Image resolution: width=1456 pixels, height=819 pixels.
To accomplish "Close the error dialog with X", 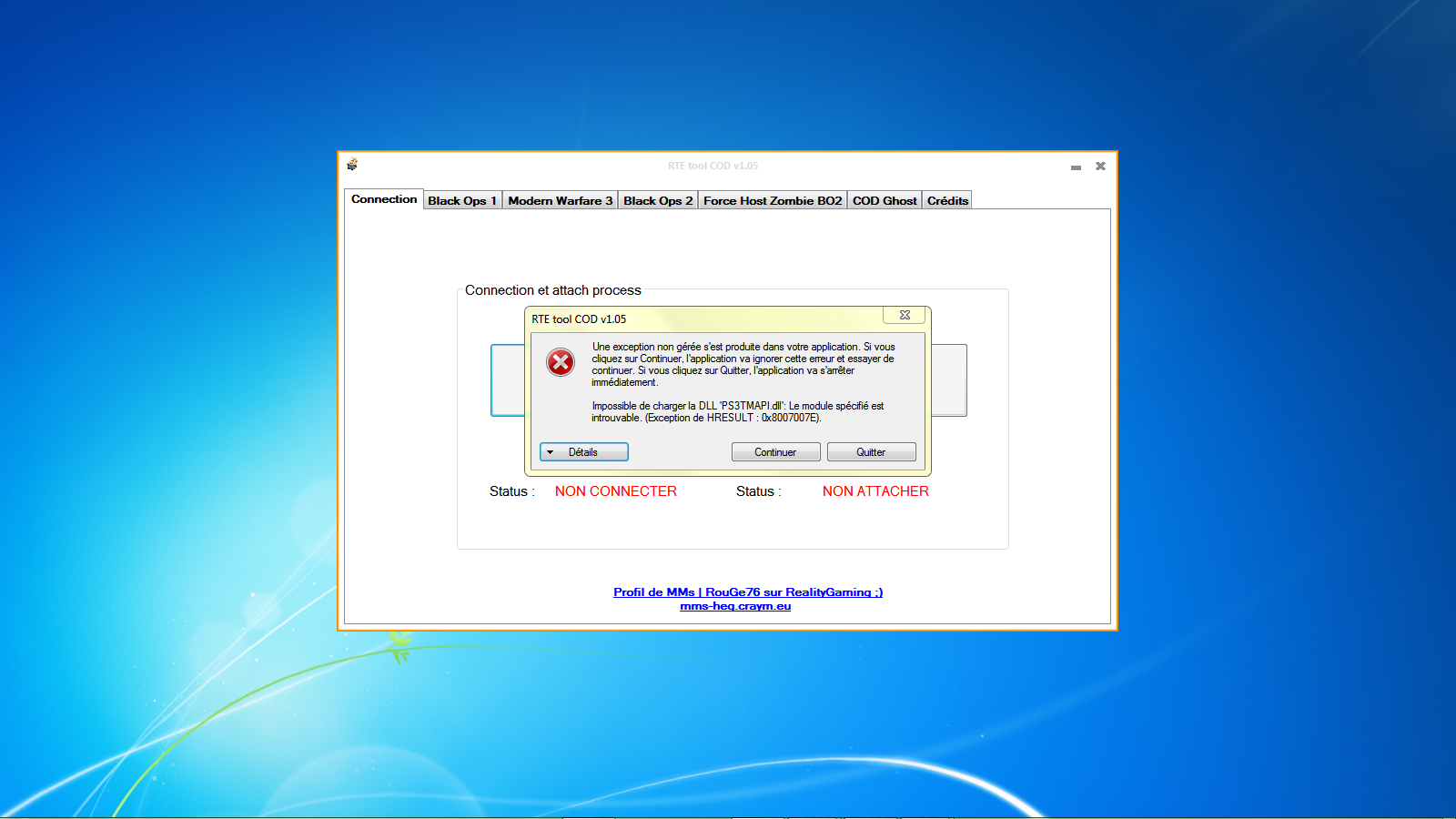I will (x=905, y=315).
